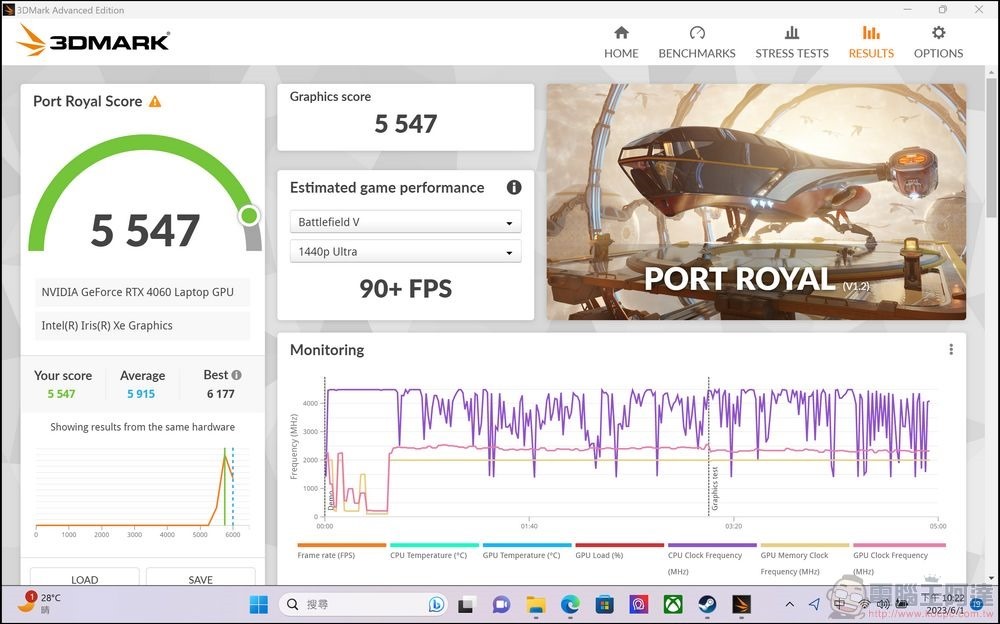
Task: Click the Graphics score value 5 547
Action: pyautogui.click(x=406, y=124)
